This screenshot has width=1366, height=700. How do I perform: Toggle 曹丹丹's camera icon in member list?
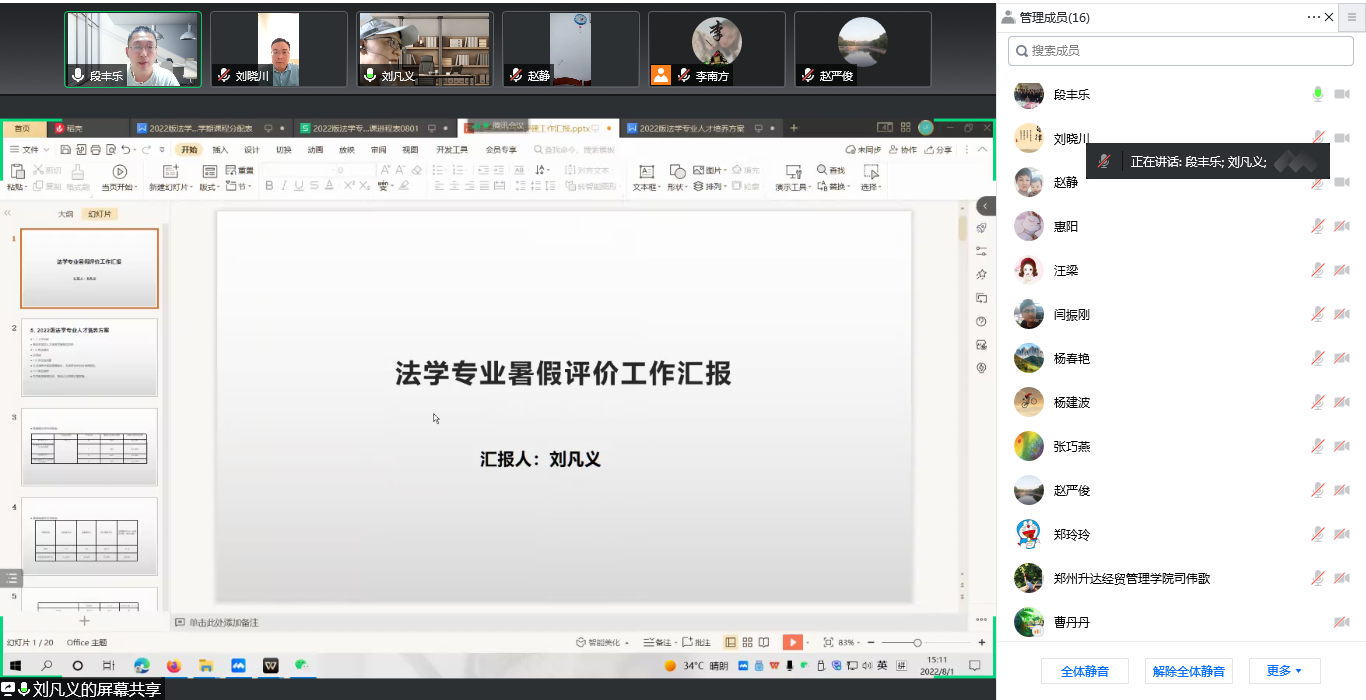[x=1341, y=622]
